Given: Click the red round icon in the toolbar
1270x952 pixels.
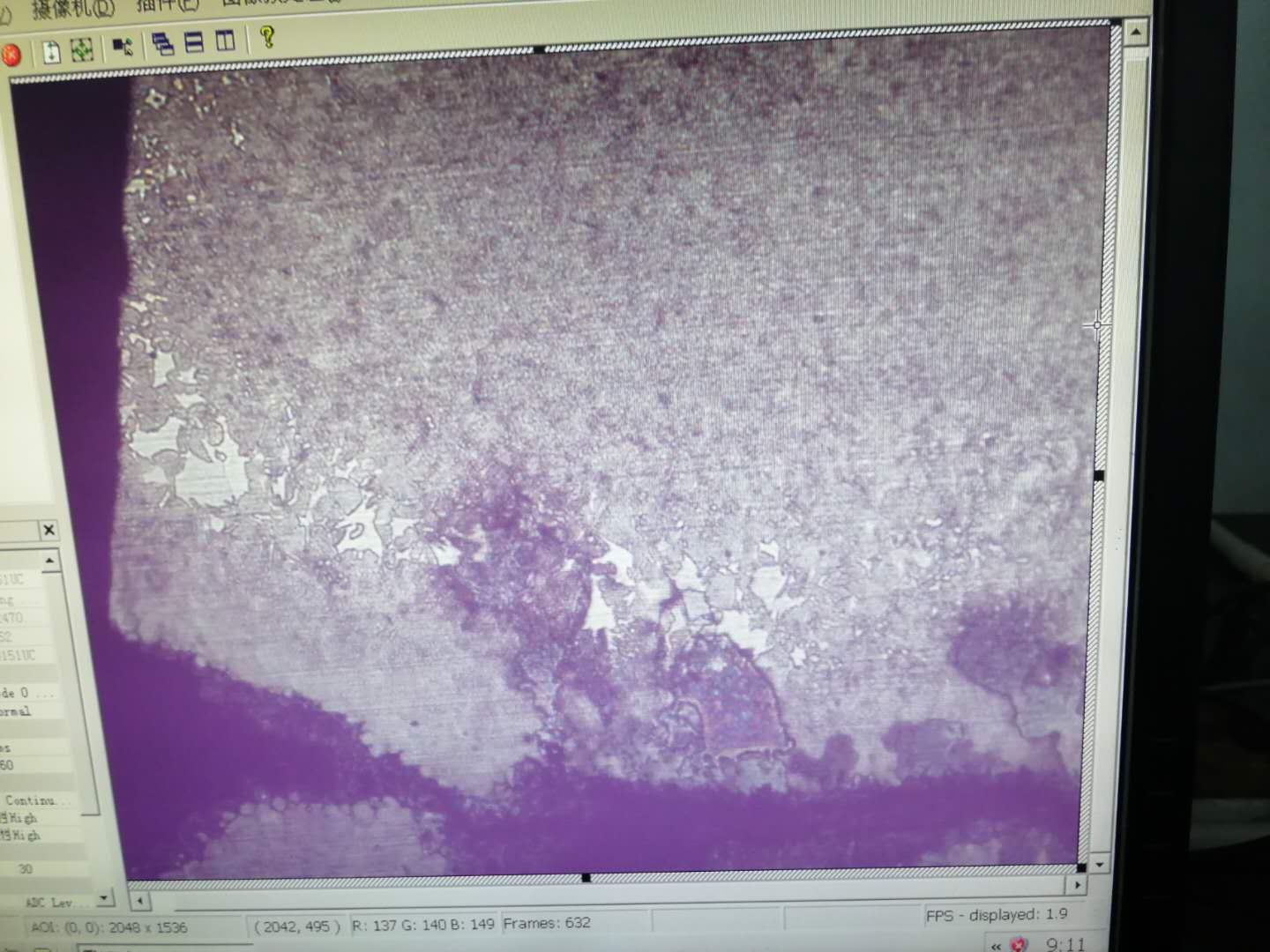Looking at the screenshot, I should [x=10, y=55].
